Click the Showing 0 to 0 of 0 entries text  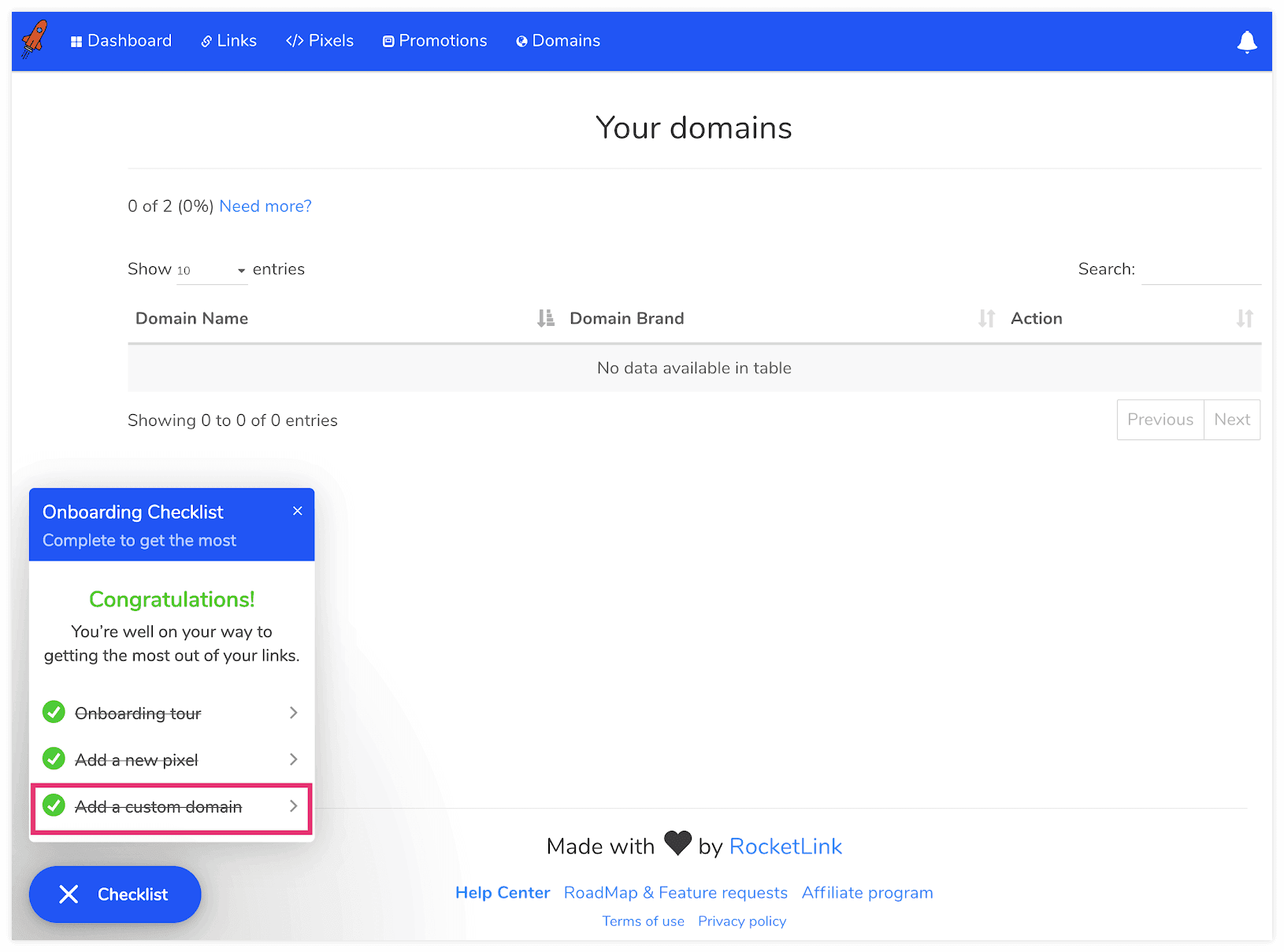point(232,420)
